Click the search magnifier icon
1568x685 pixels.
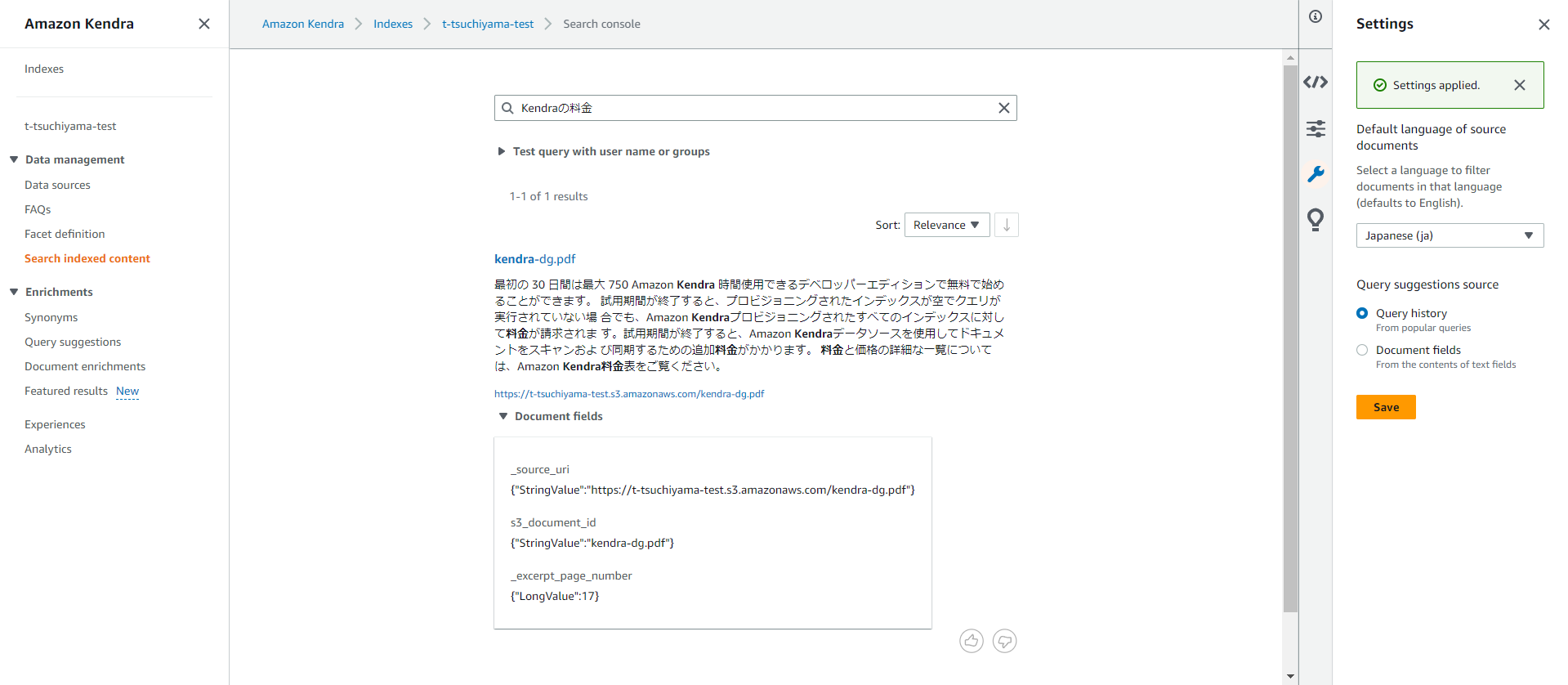tap(507, 108)
